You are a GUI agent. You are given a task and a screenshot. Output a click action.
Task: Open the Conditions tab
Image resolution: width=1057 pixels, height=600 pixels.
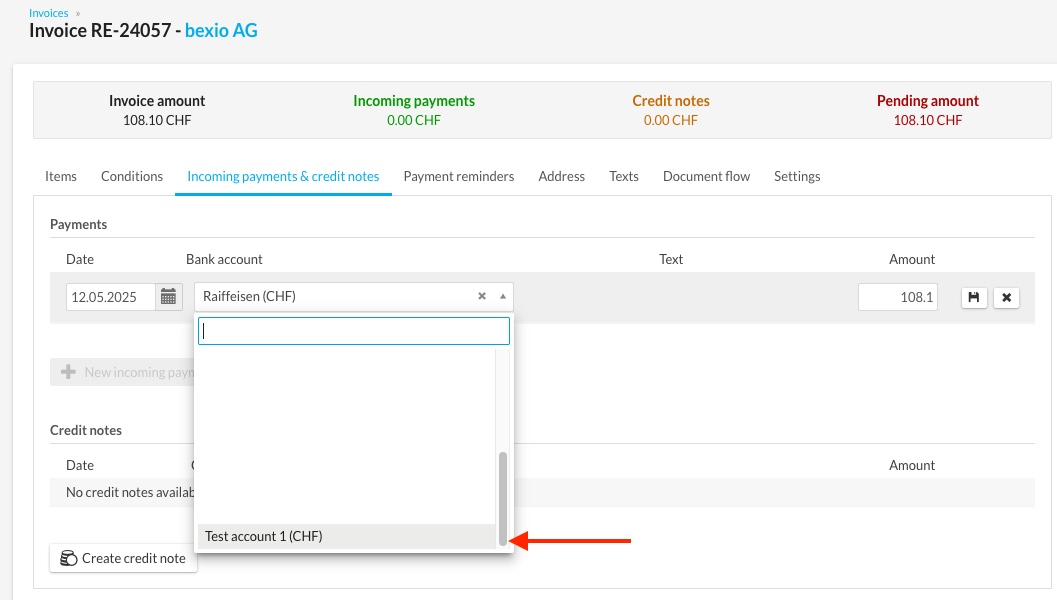click(x=132, y=176)
